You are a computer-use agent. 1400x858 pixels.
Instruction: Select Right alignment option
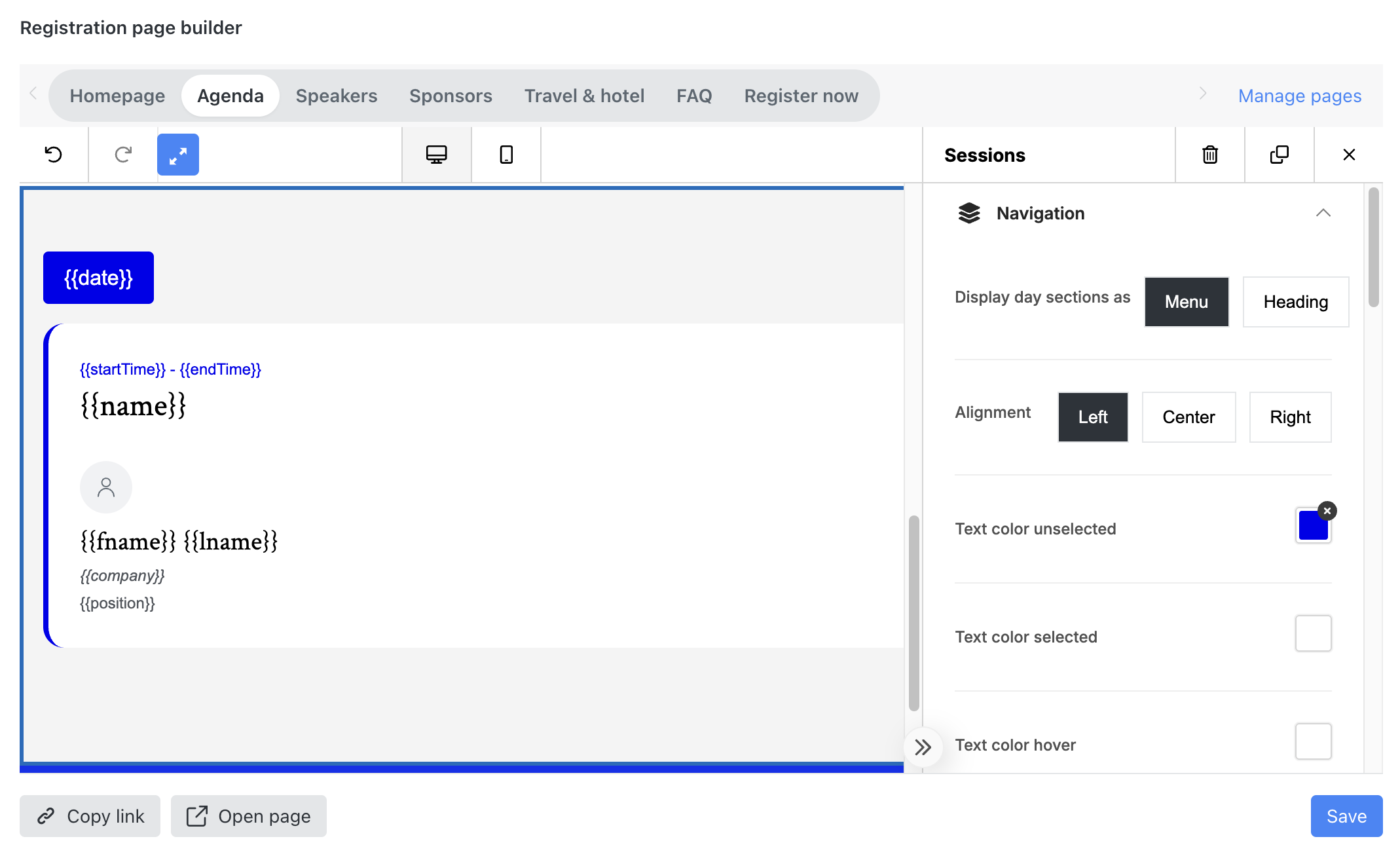click(x=1290, y=417)
